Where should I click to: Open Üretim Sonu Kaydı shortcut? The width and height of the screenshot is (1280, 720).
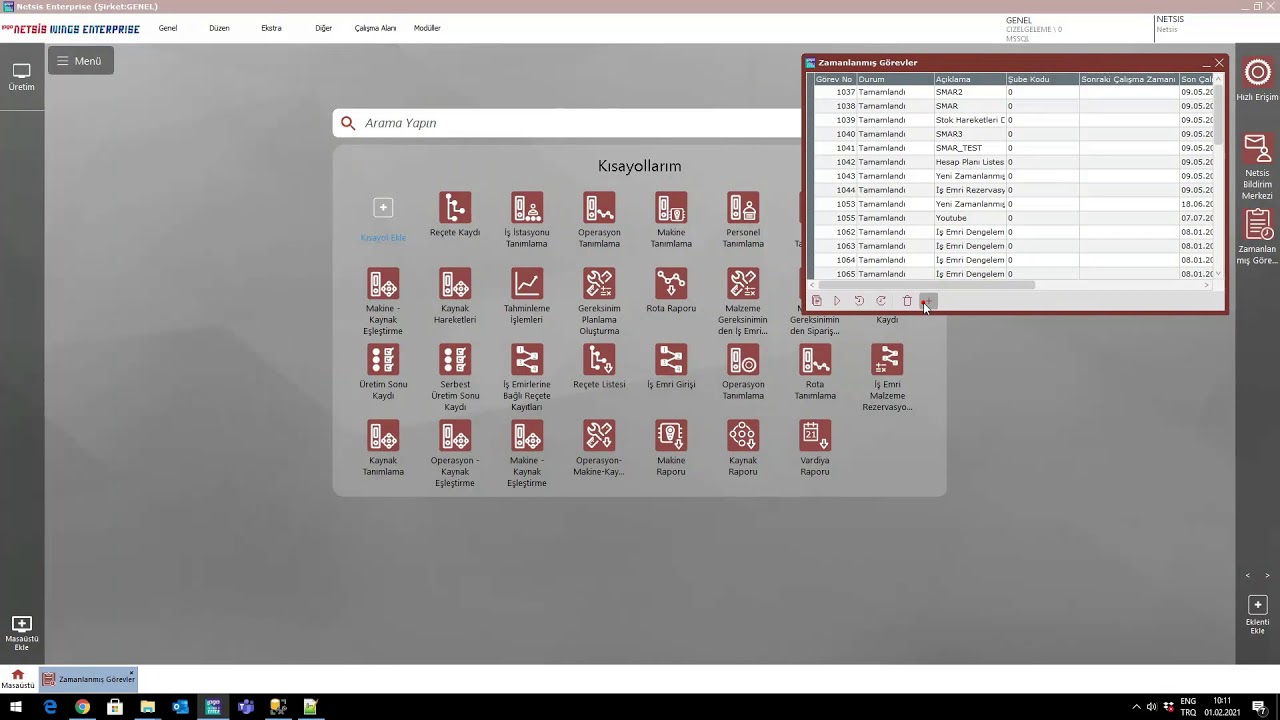tap(383, 371)
